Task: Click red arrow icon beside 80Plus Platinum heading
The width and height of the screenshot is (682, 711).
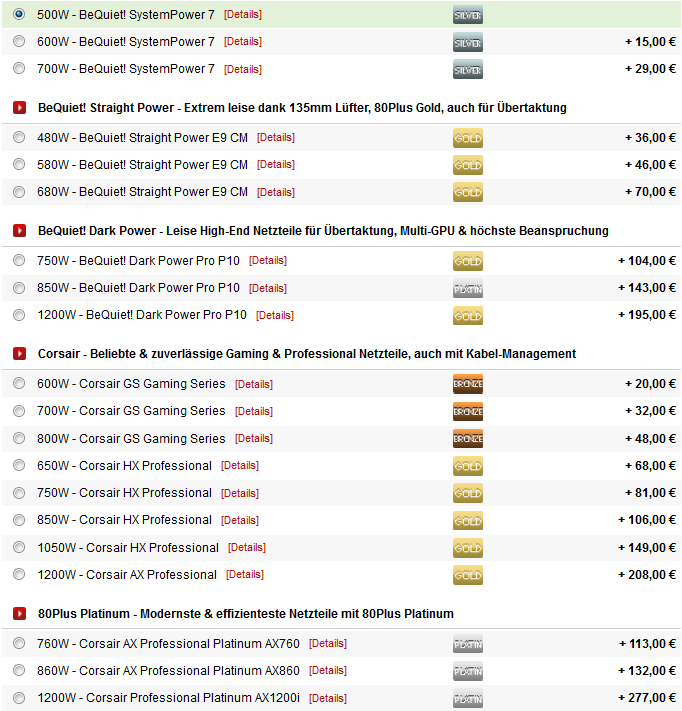Action: pos(19,614)
